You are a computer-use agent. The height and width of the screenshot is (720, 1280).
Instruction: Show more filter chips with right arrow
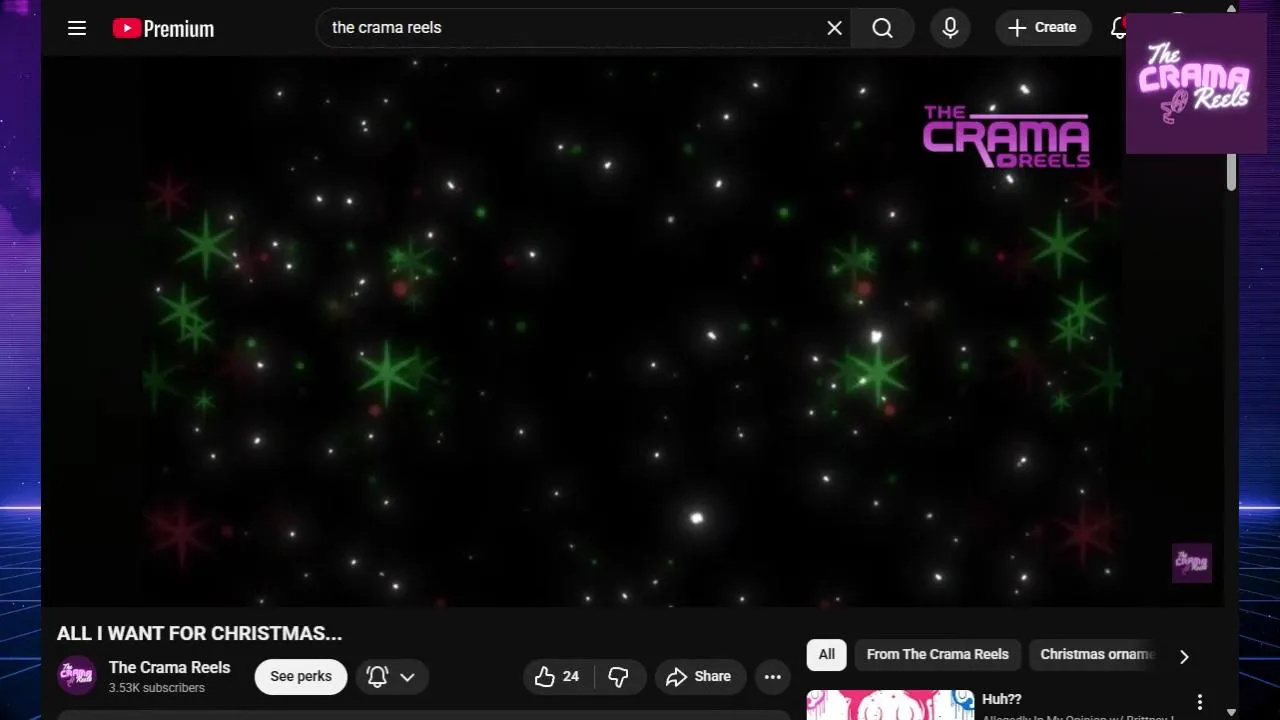coord(1184,657)
